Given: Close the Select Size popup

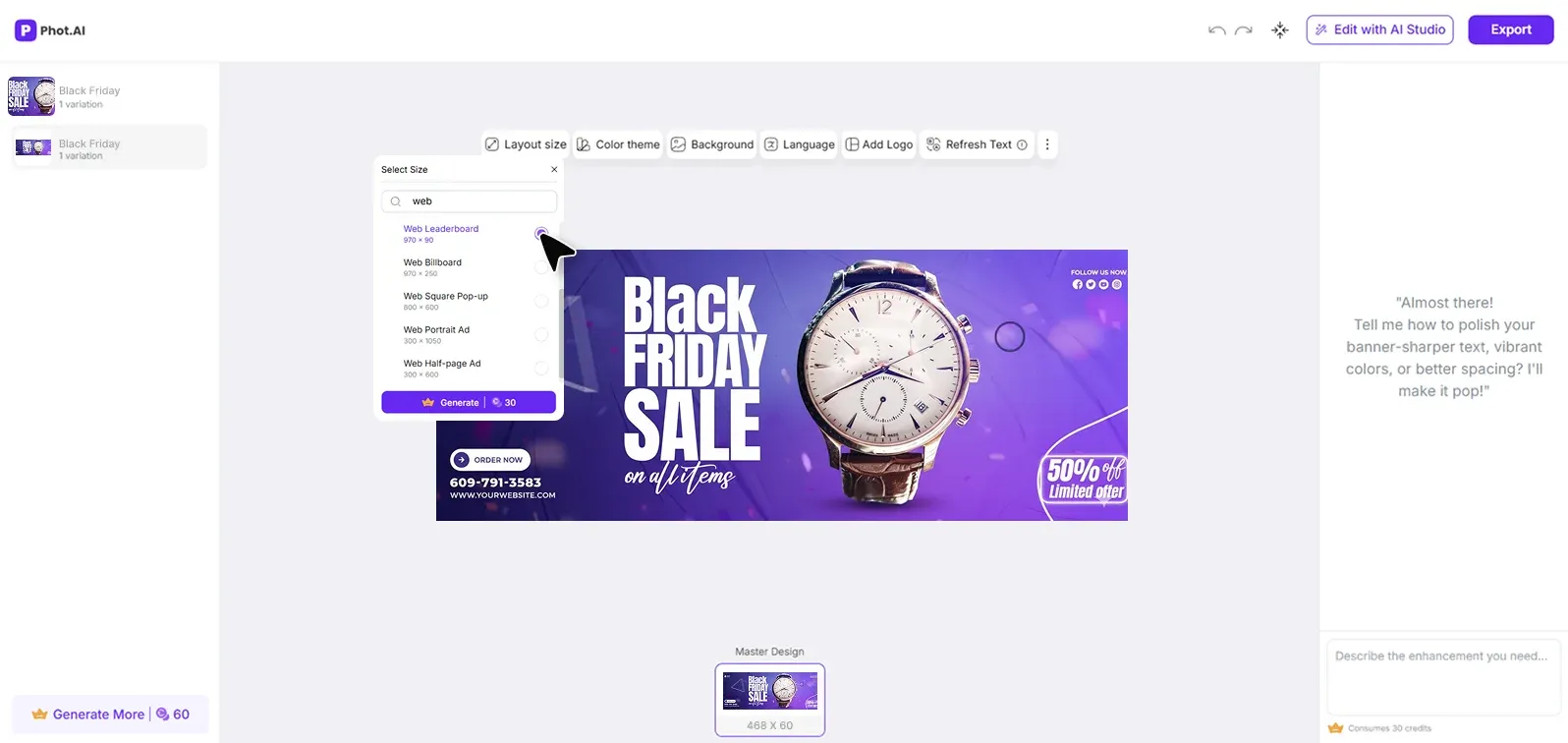Looking at the screenshot, I should tap(554, 169).
